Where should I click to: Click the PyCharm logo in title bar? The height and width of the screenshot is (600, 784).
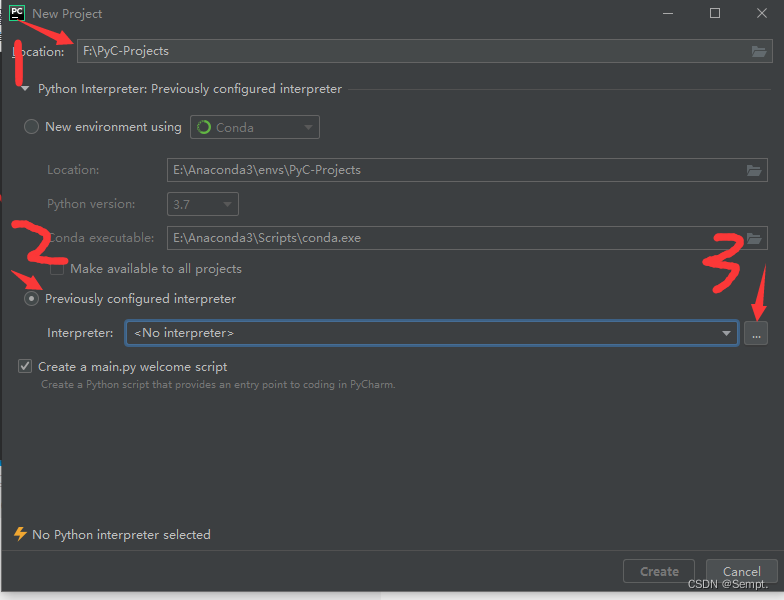click(x=17, y=13)
